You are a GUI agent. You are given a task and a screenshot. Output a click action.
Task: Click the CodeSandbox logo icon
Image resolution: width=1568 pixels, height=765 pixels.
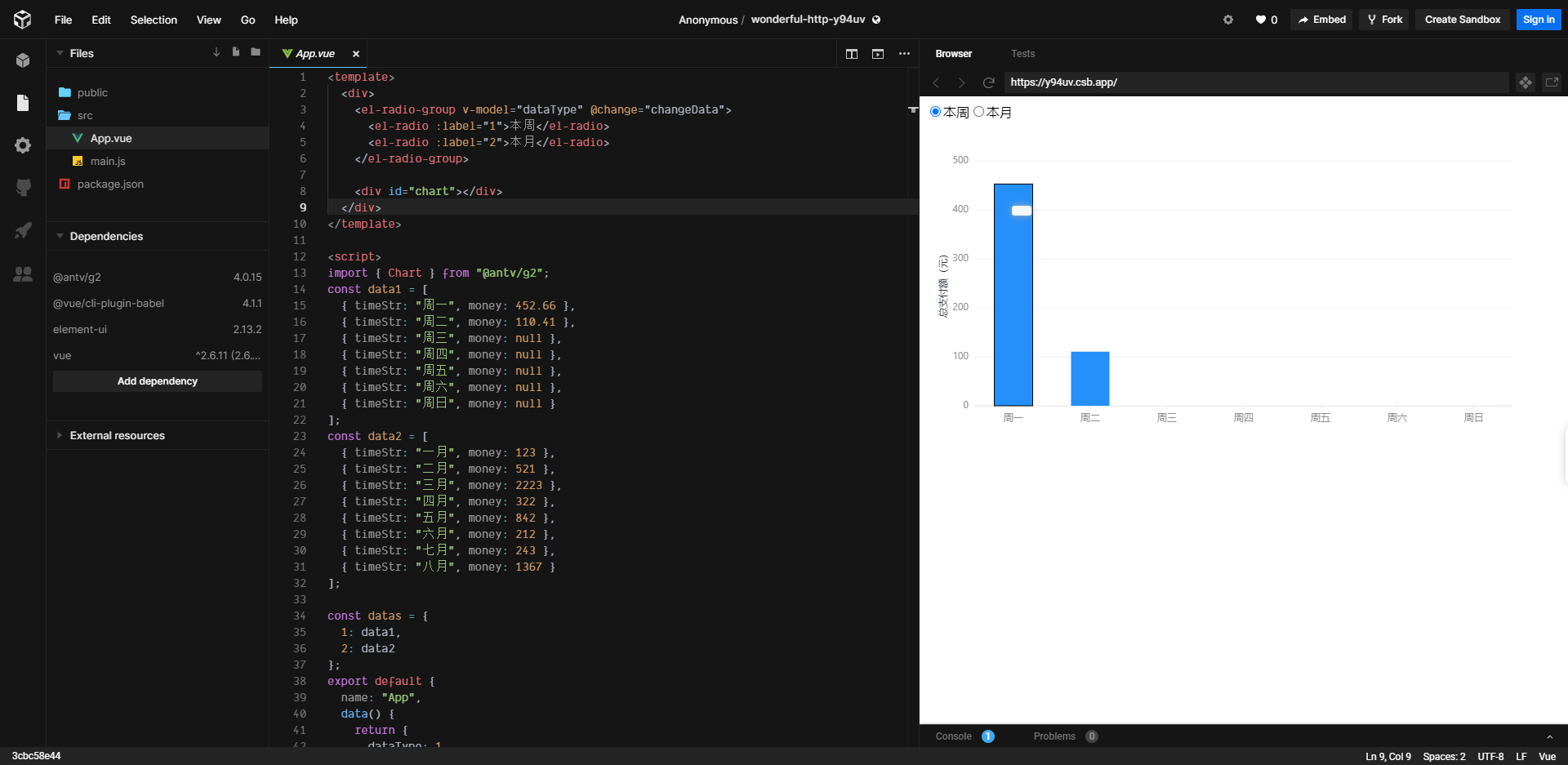pos(22,20)
